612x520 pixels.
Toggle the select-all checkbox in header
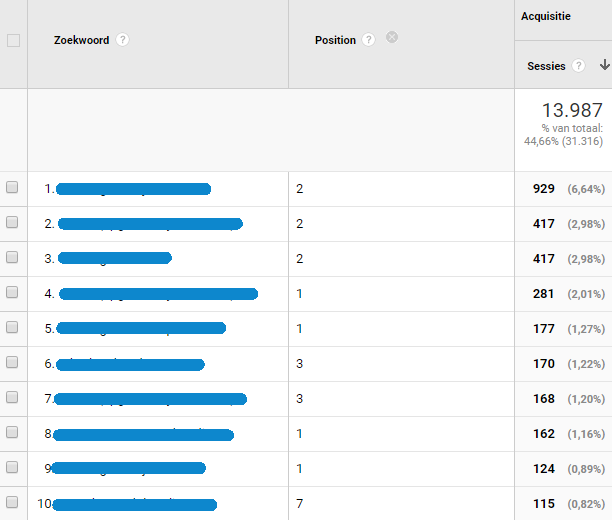pos(13,41)
